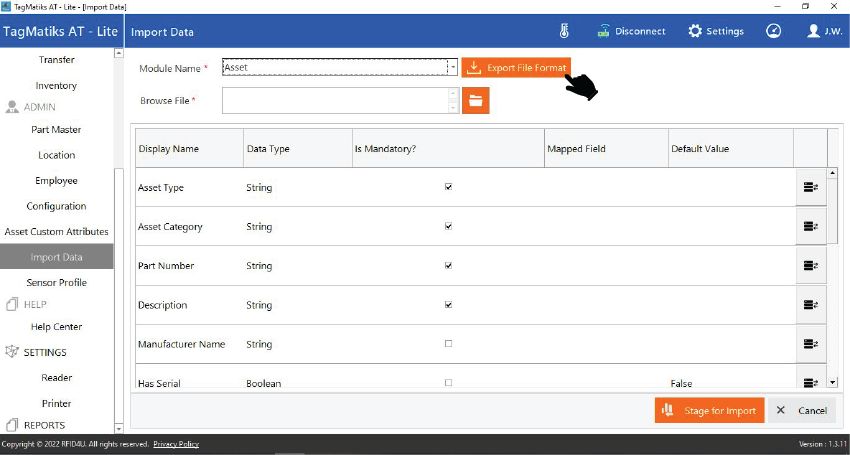Toggle Asset Type mandatory checkbox
850x455 pixels.
[x=448, y=187]
